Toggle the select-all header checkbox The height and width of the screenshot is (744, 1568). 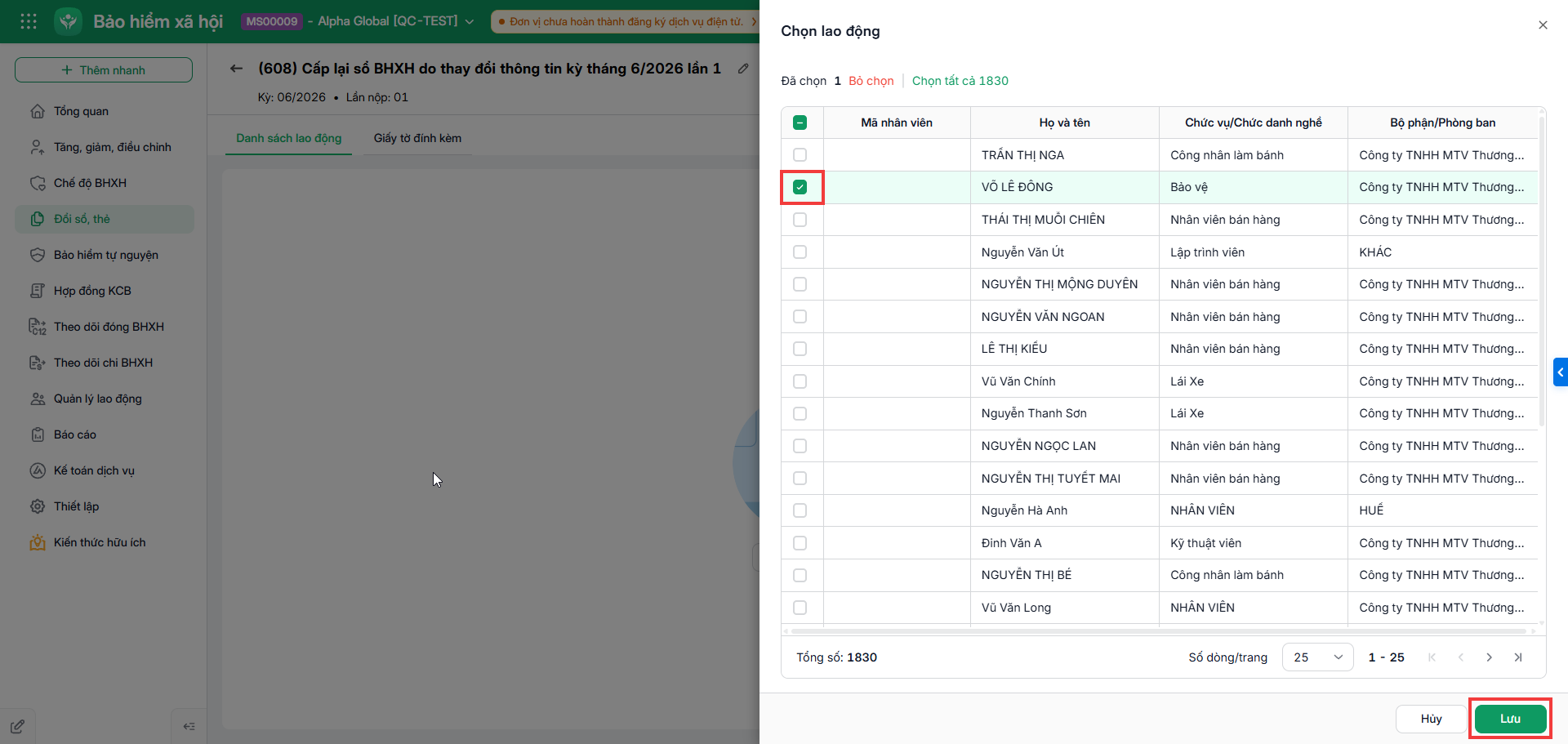pyautogui.click(x=800, y=123)
